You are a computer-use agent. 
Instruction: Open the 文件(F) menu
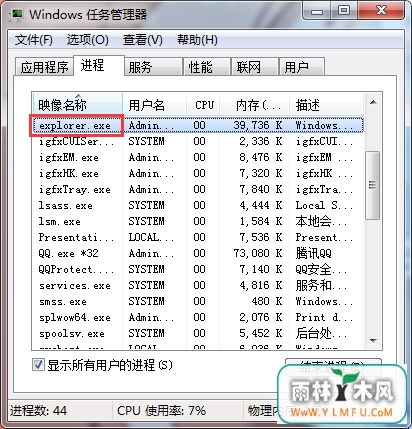tap(34, 40)
